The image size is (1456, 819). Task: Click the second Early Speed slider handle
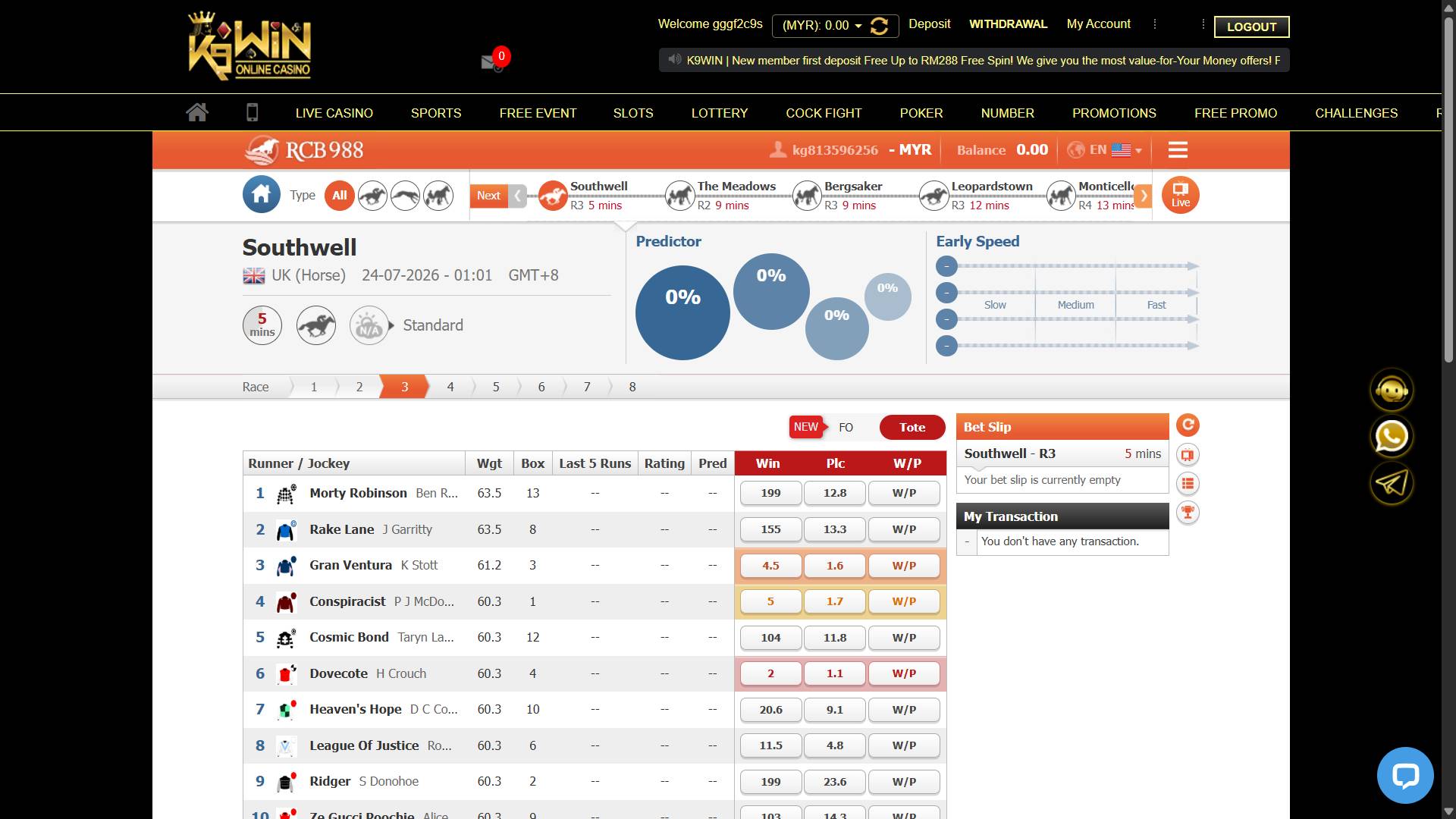(946, 293)
